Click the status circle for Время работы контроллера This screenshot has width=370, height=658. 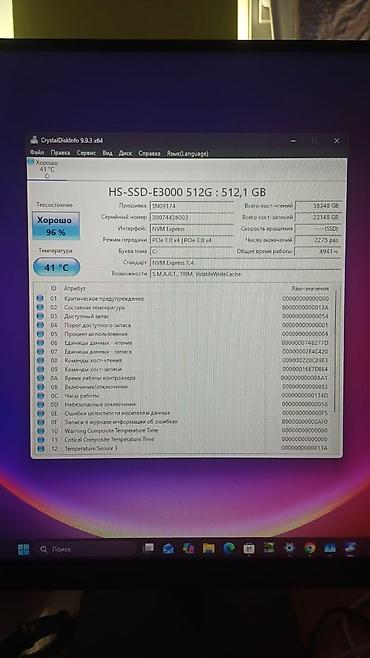pyautogui.click(x=40, y=378)
